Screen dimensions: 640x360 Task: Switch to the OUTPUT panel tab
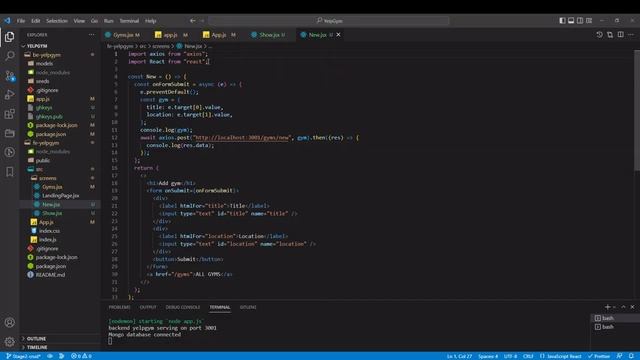[148, 307]
